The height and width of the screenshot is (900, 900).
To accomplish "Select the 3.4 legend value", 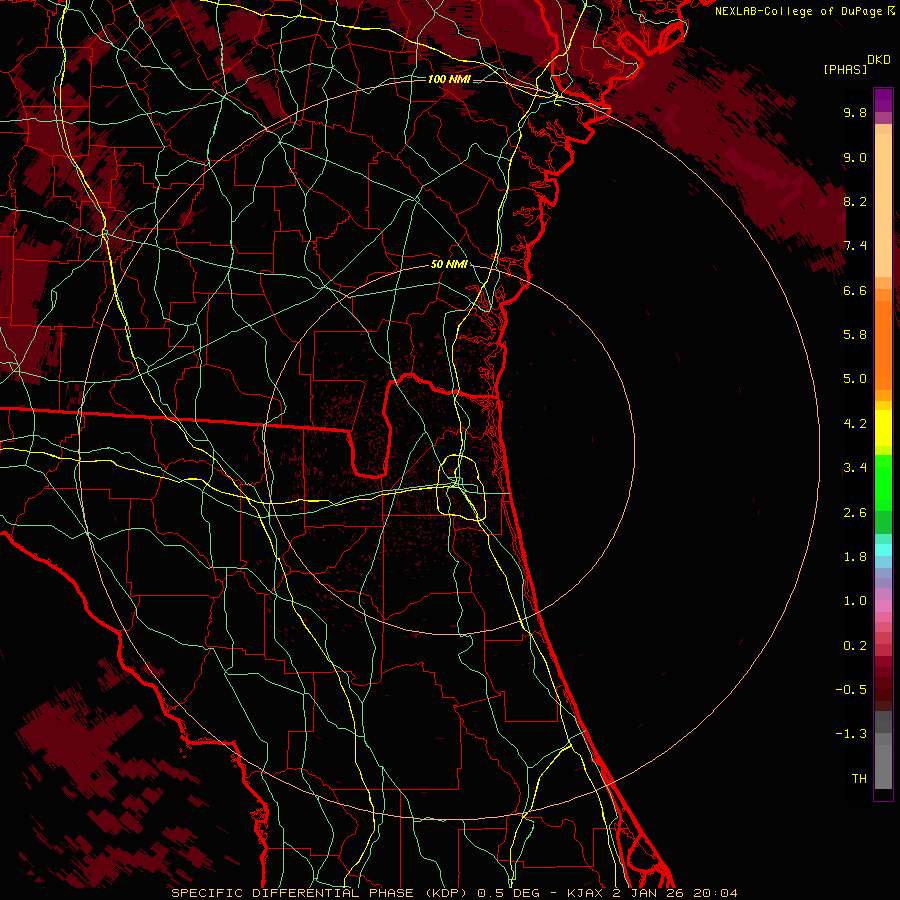I will click(855, 468).
